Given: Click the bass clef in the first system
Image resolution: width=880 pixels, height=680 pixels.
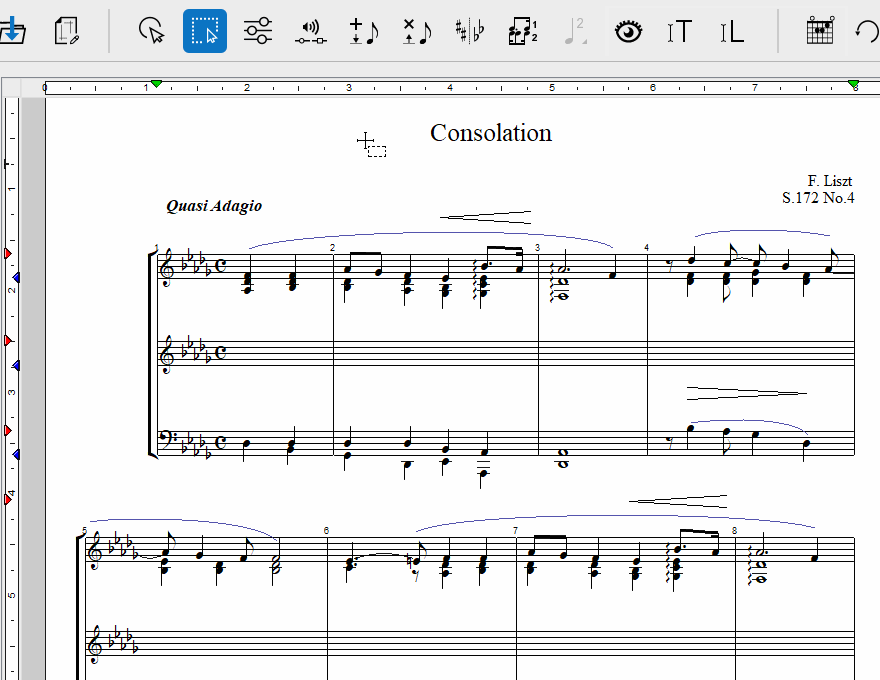Looking at the screenshot, I should [x=166, y=438].
